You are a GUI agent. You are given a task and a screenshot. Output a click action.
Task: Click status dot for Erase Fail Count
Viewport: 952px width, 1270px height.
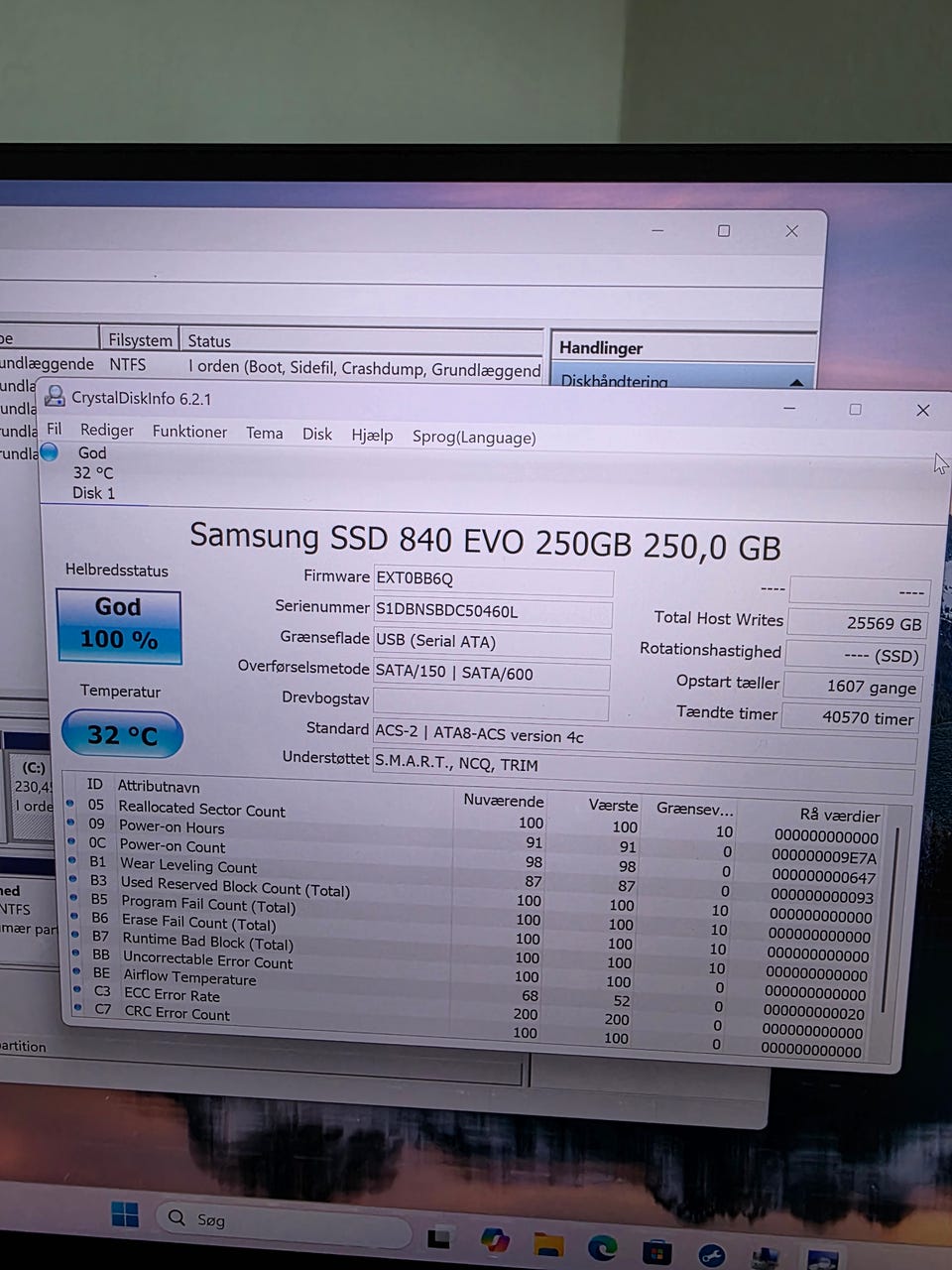click(x=75, y=917)
